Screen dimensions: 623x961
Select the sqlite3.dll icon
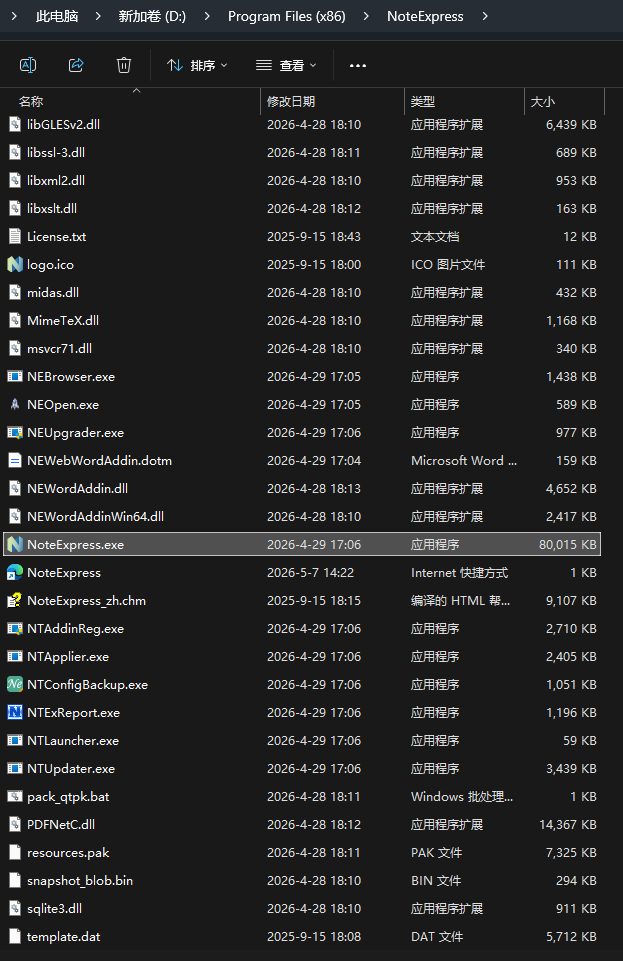click(x=15, y=909)
